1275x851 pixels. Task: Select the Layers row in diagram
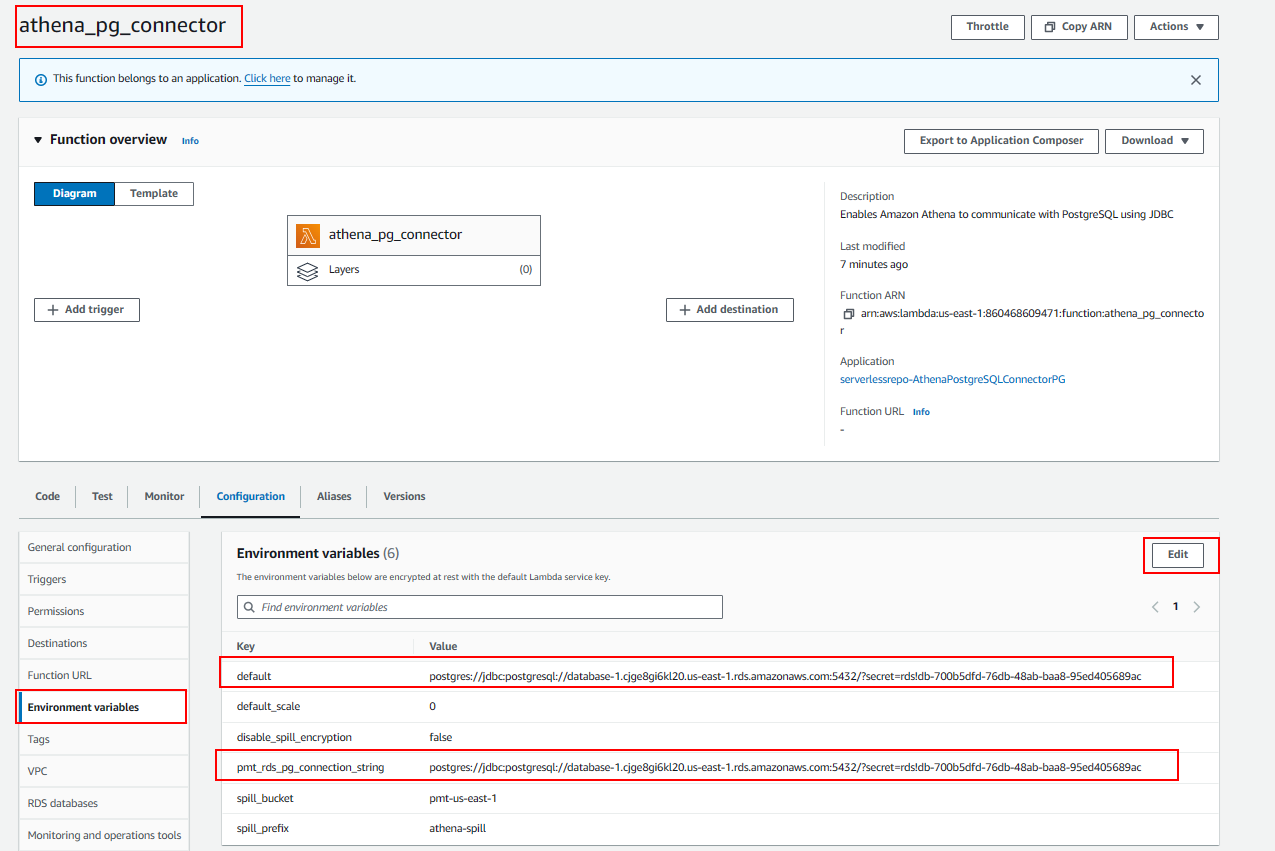[414, 270]
